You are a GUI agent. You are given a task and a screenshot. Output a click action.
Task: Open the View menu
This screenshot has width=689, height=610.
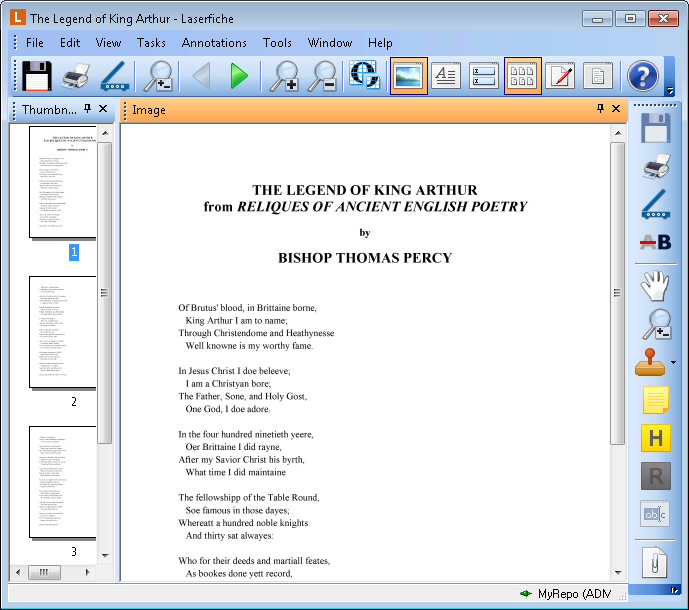tap(108, 43)
